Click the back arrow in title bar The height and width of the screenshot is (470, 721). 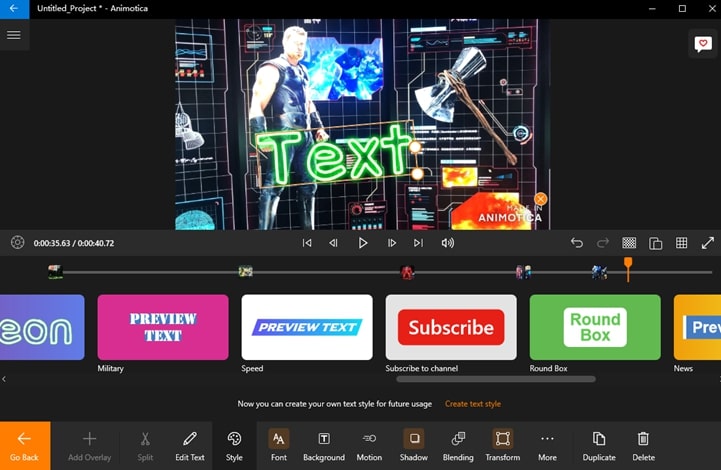(14, 8)
